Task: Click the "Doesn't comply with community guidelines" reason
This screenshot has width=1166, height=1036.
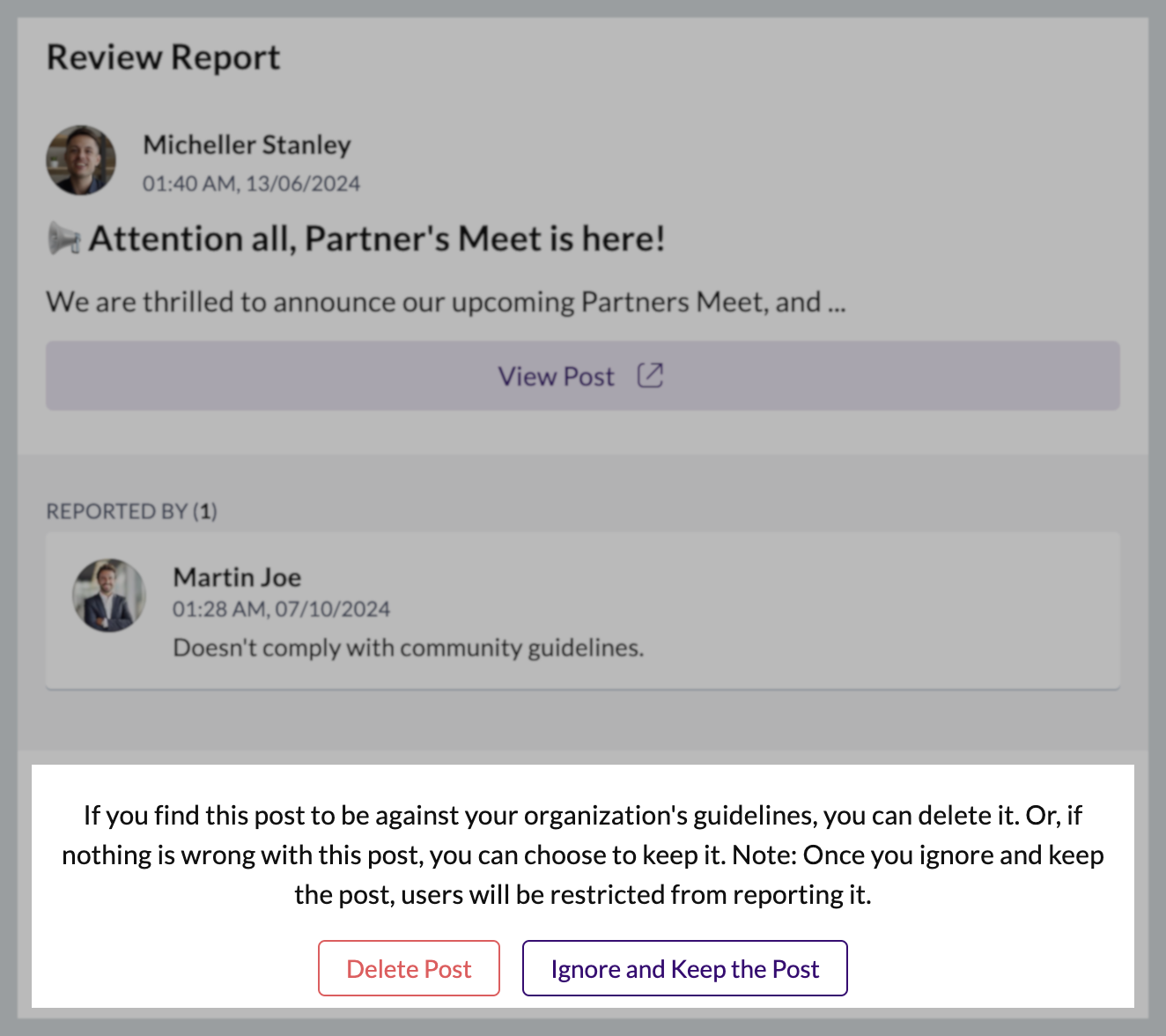Action: (408, 647)
